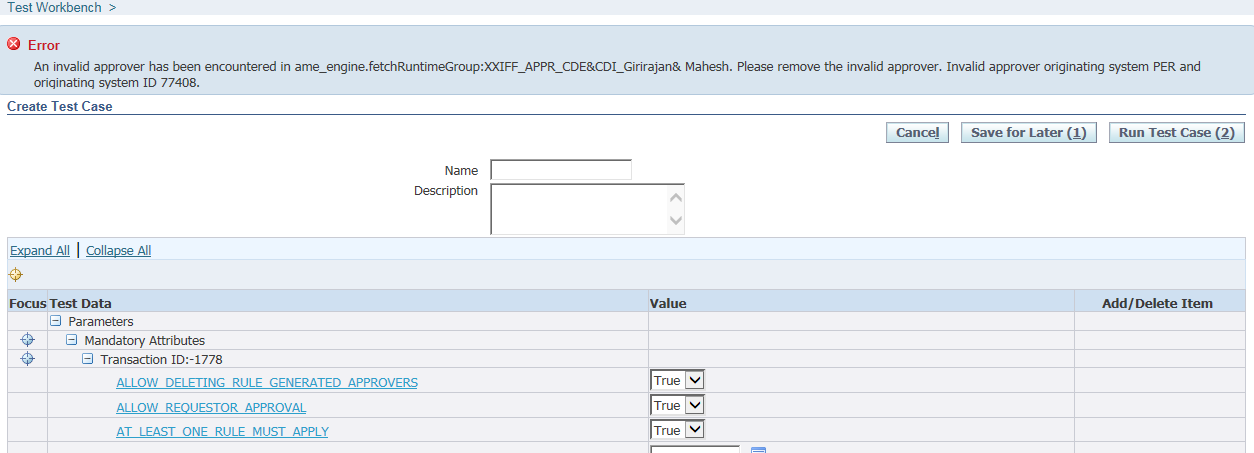Open the ALLOW_DELETING_RULE_GENERATED_APPROVERS value dropdown

click(677, 380)
